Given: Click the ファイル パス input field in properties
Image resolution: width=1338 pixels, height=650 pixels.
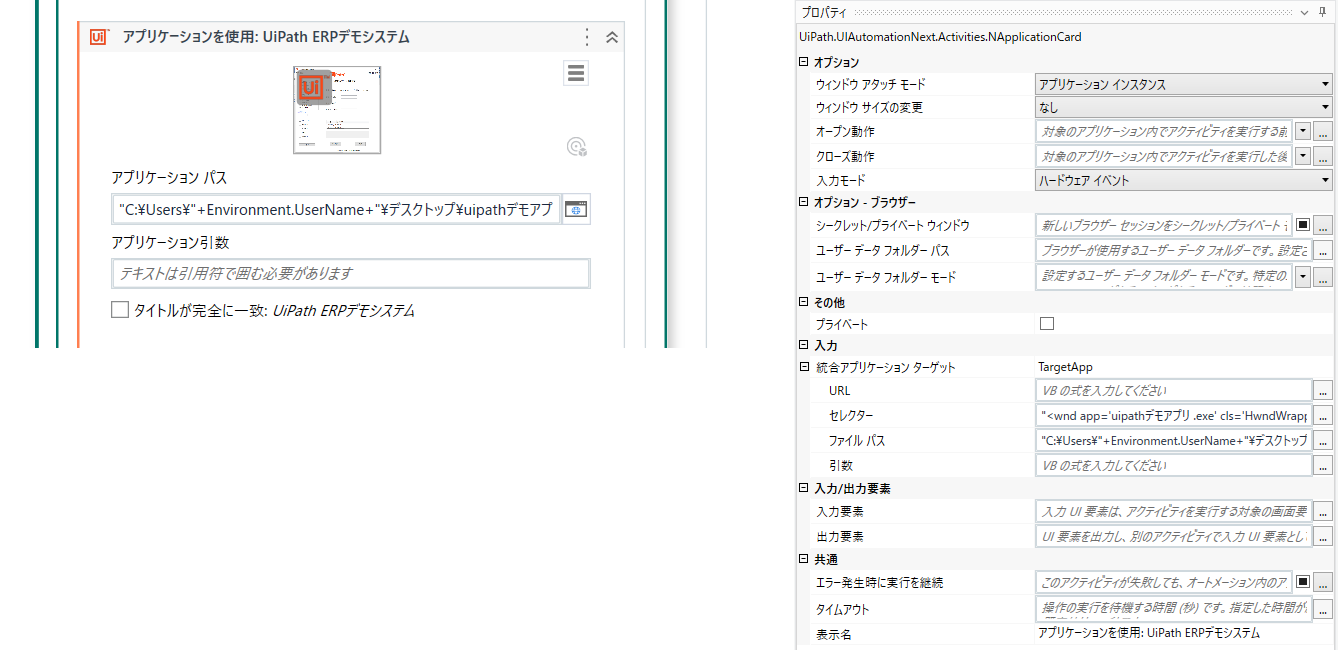Looking at the screenshot, I should click(1173, 440).
